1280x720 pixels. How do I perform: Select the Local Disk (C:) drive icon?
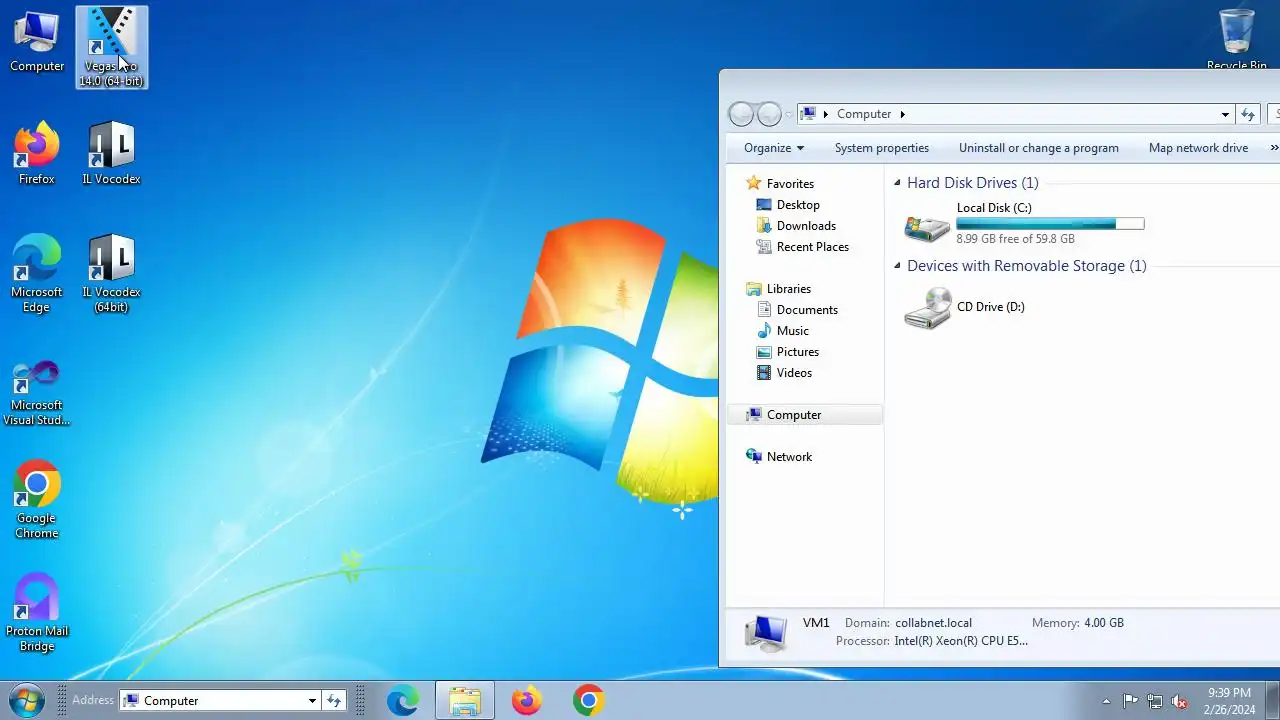[927, 226]
